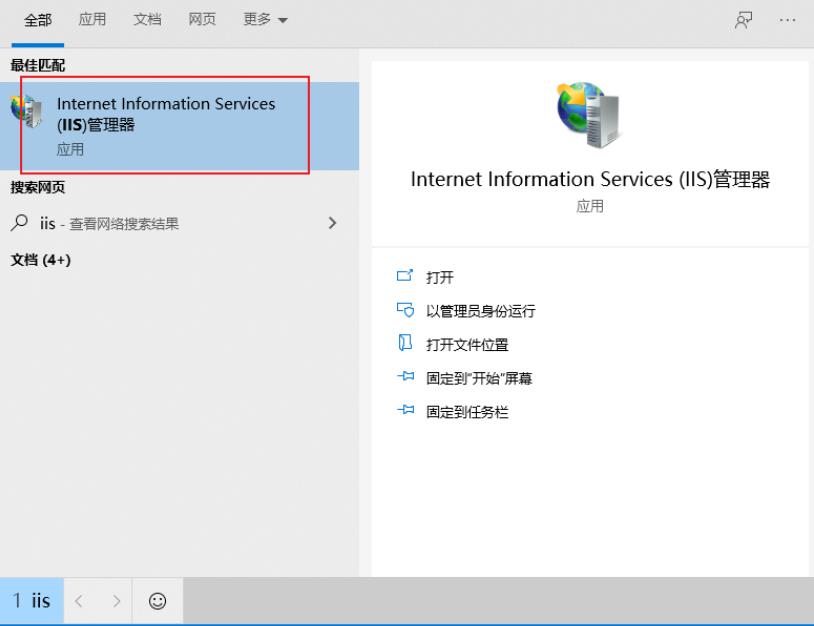
Task: Switch to the 应用 tab
Action: tap(92, 20)
